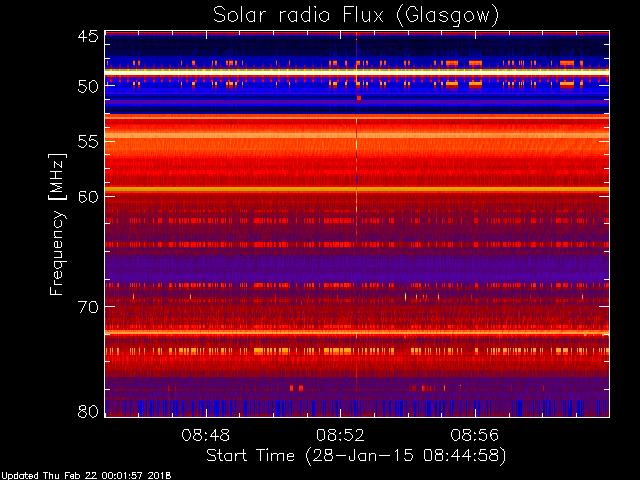
Task: Select the 'Frequency [MHz]' axis label
Action: [57, 224]
